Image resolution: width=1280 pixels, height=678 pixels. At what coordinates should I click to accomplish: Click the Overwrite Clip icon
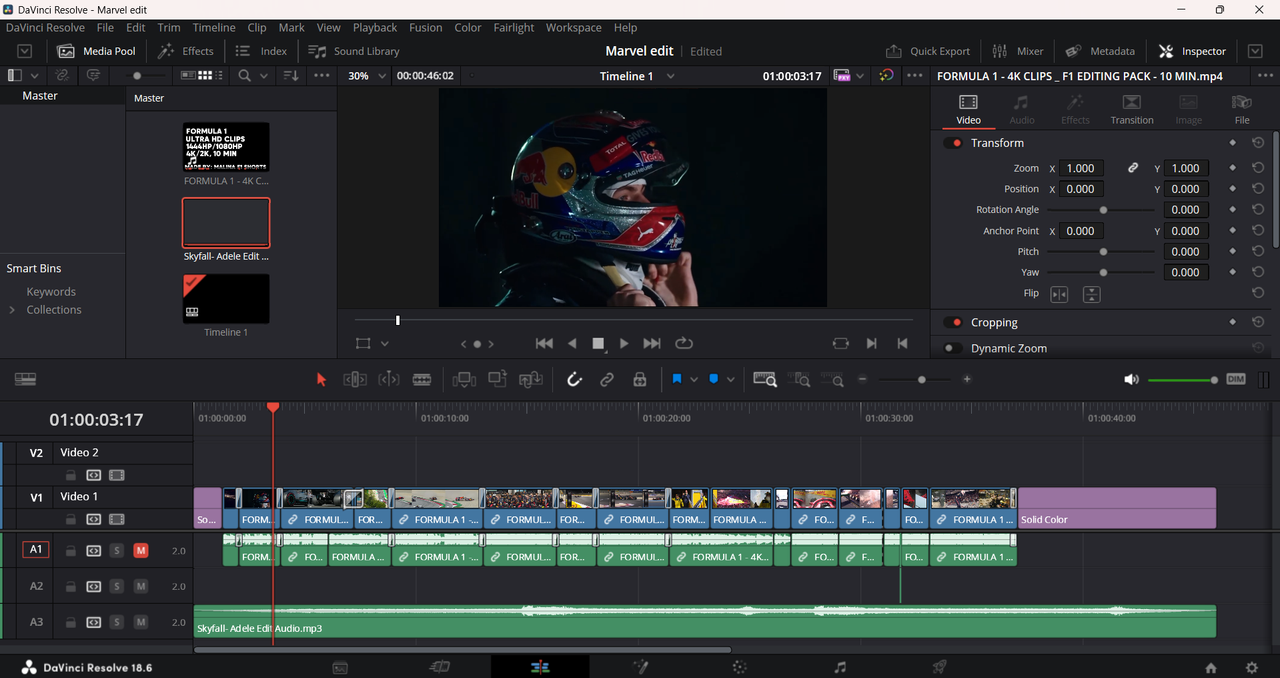tap(497, 380)
